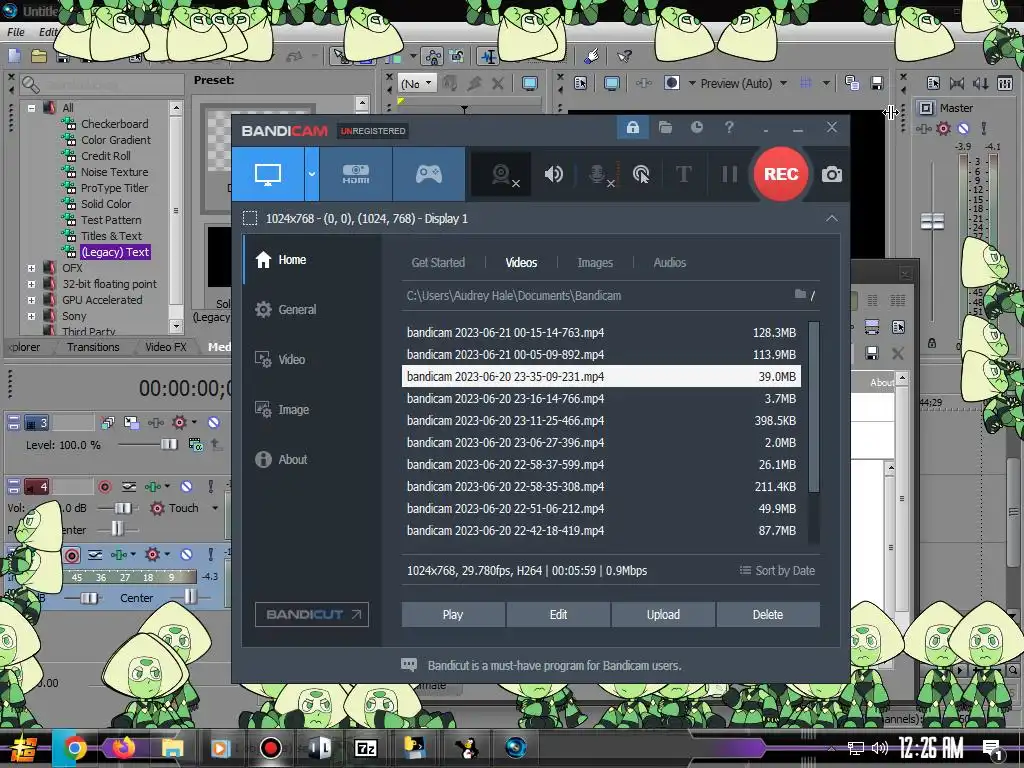Open screen recording mode dropdown arrow
The image size is (1024, 768).
312,174
